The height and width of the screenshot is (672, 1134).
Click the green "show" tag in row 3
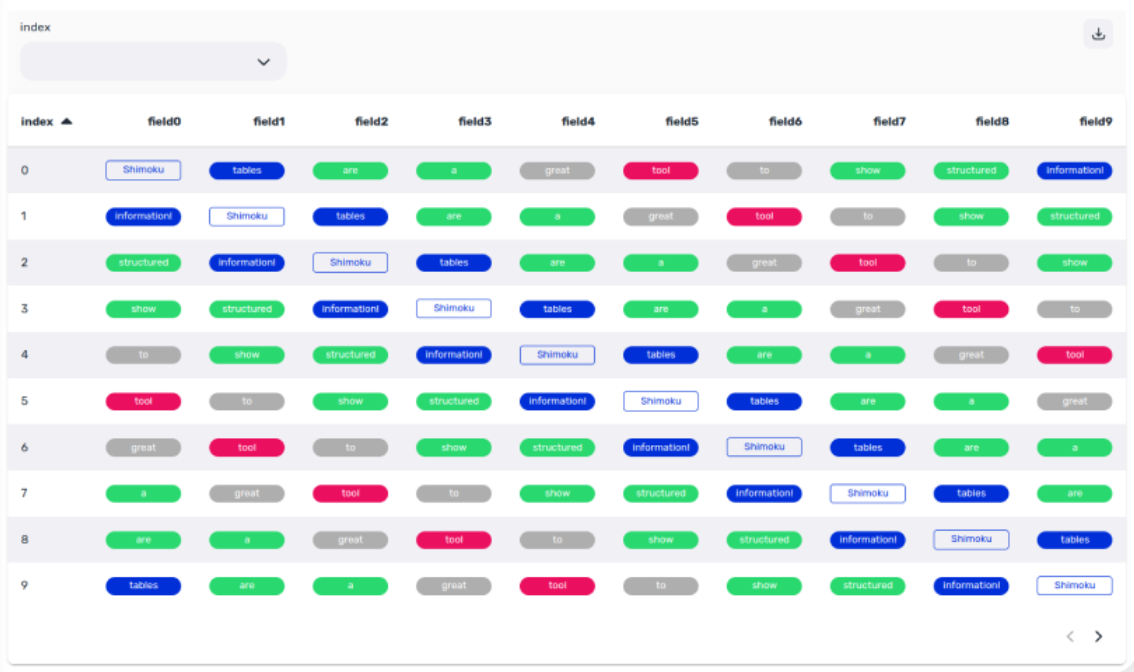pyautogui.click(x=143, y=309)
